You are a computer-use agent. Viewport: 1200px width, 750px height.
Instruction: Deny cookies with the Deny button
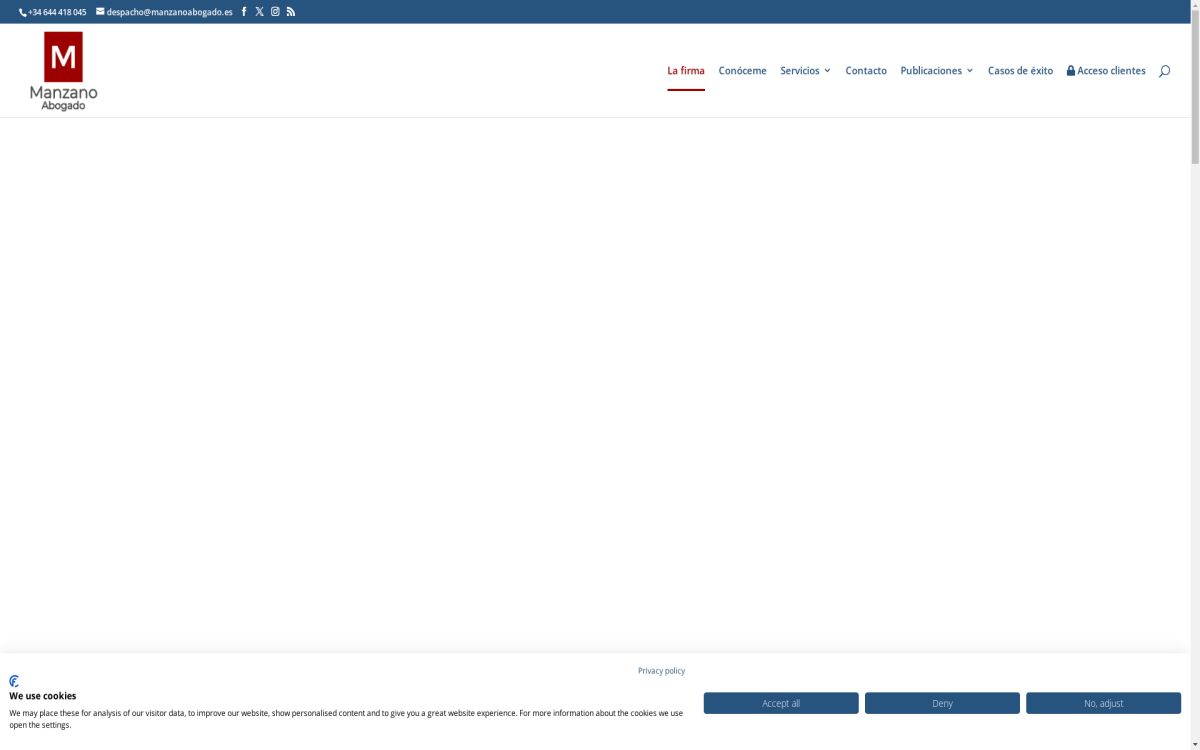point(942,703)
